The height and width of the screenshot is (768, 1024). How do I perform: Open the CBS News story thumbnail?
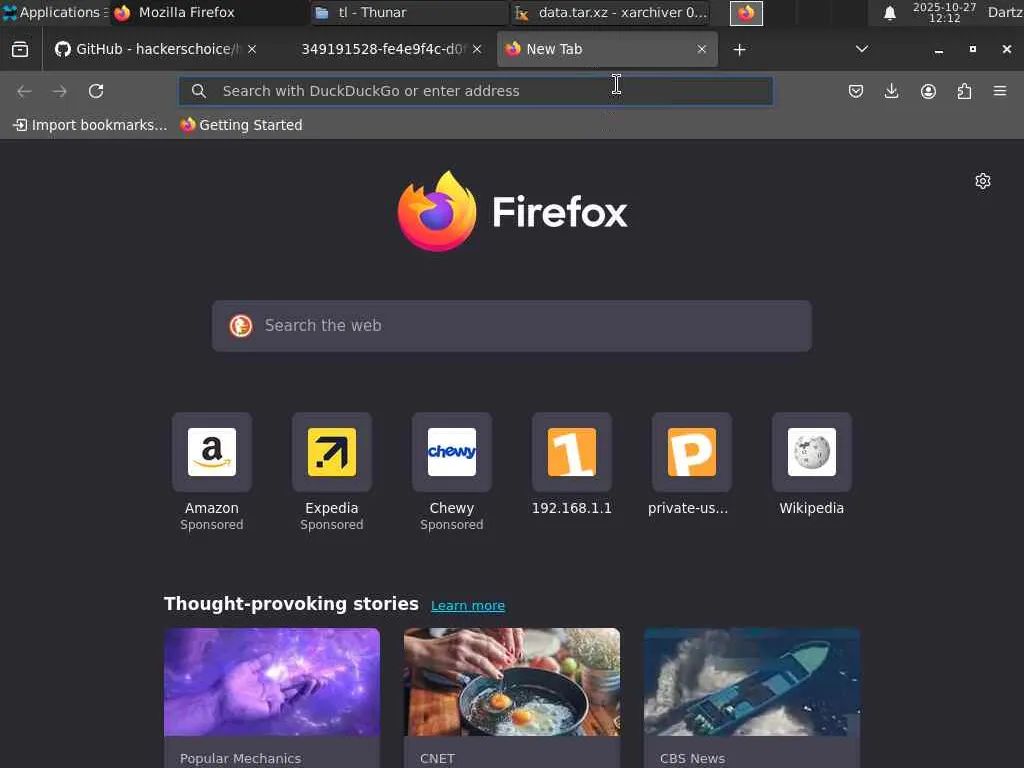pos(752,682)
